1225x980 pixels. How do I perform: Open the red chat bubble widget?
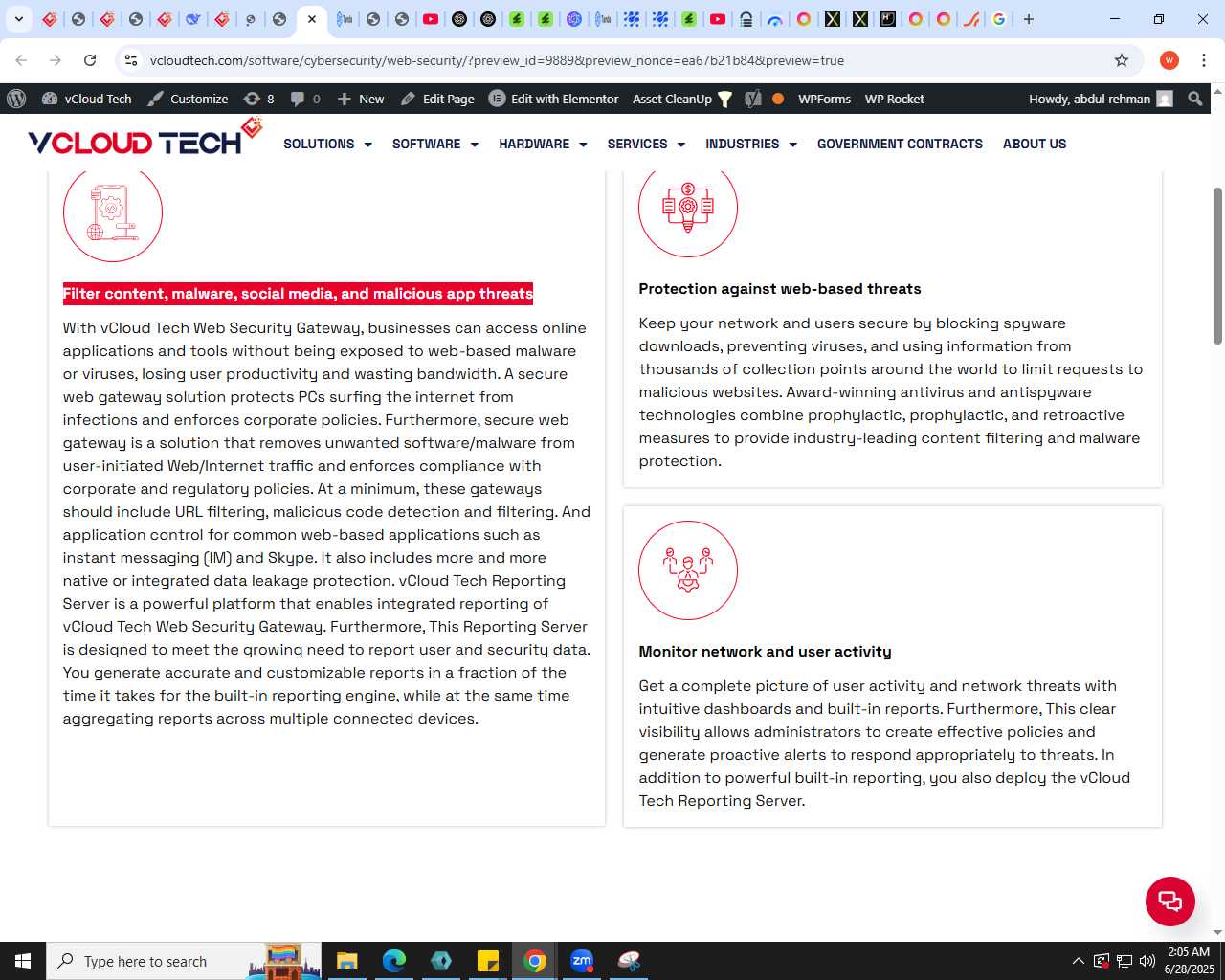click(1170, 902)
